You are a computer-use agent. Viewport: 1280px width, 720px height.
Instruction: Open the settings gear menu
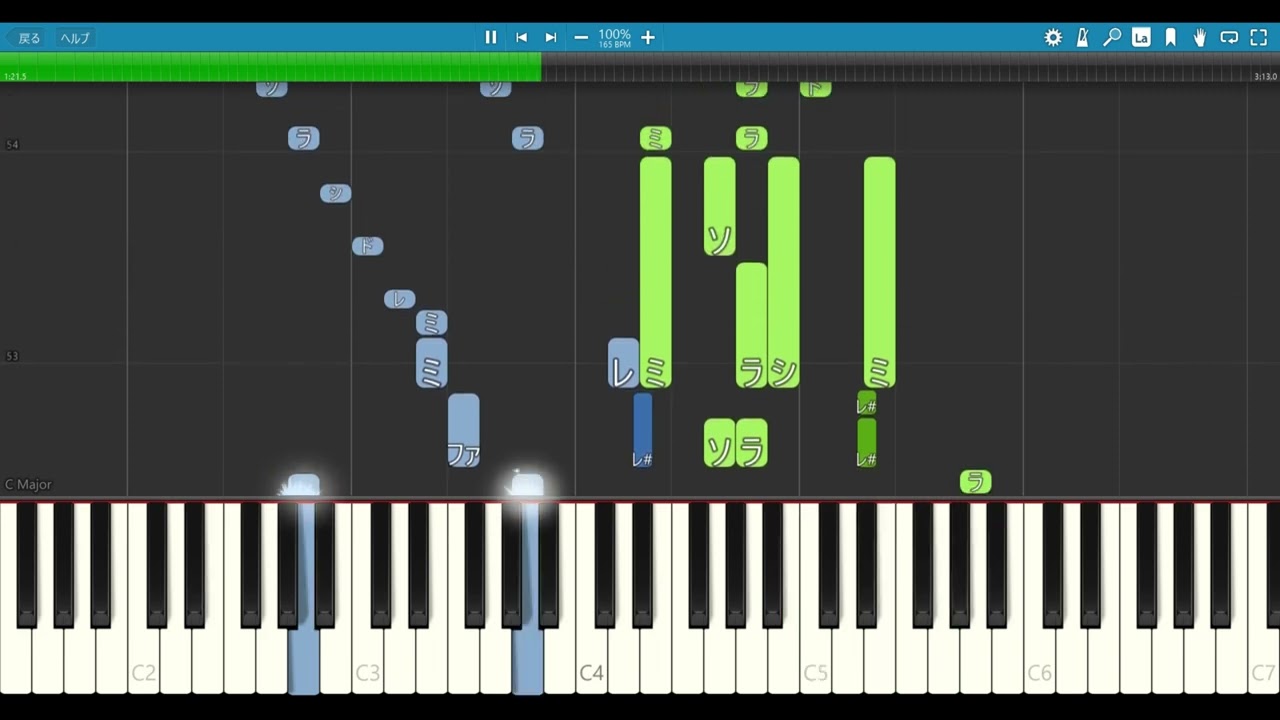coord(1053,37)
